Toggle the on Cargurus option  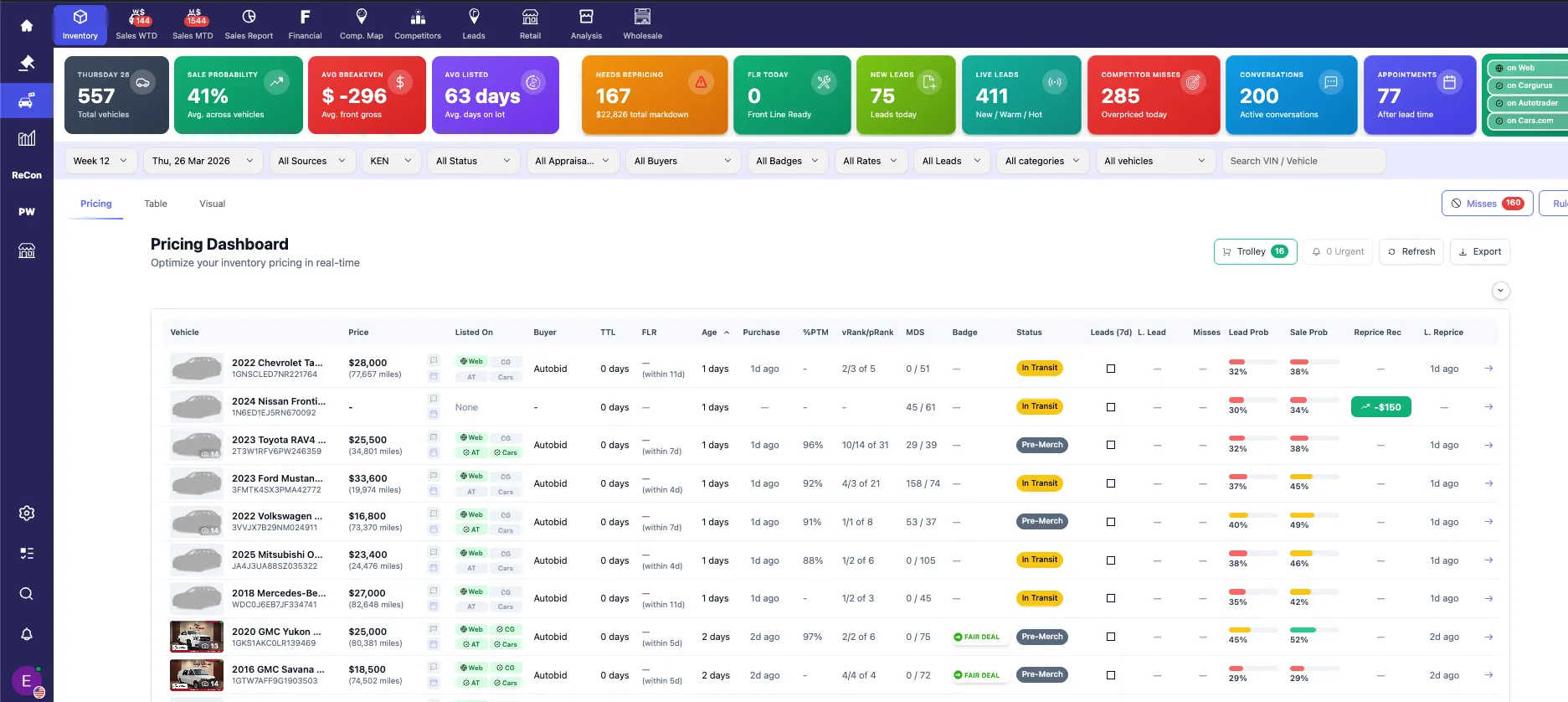coord(1528,85)
